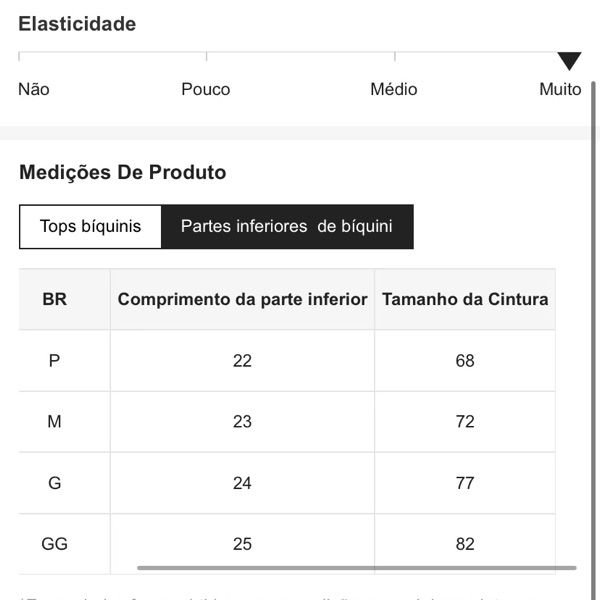Click the Tamanho da Cintura header
600x600 pixels.
(x=465, y=299)
